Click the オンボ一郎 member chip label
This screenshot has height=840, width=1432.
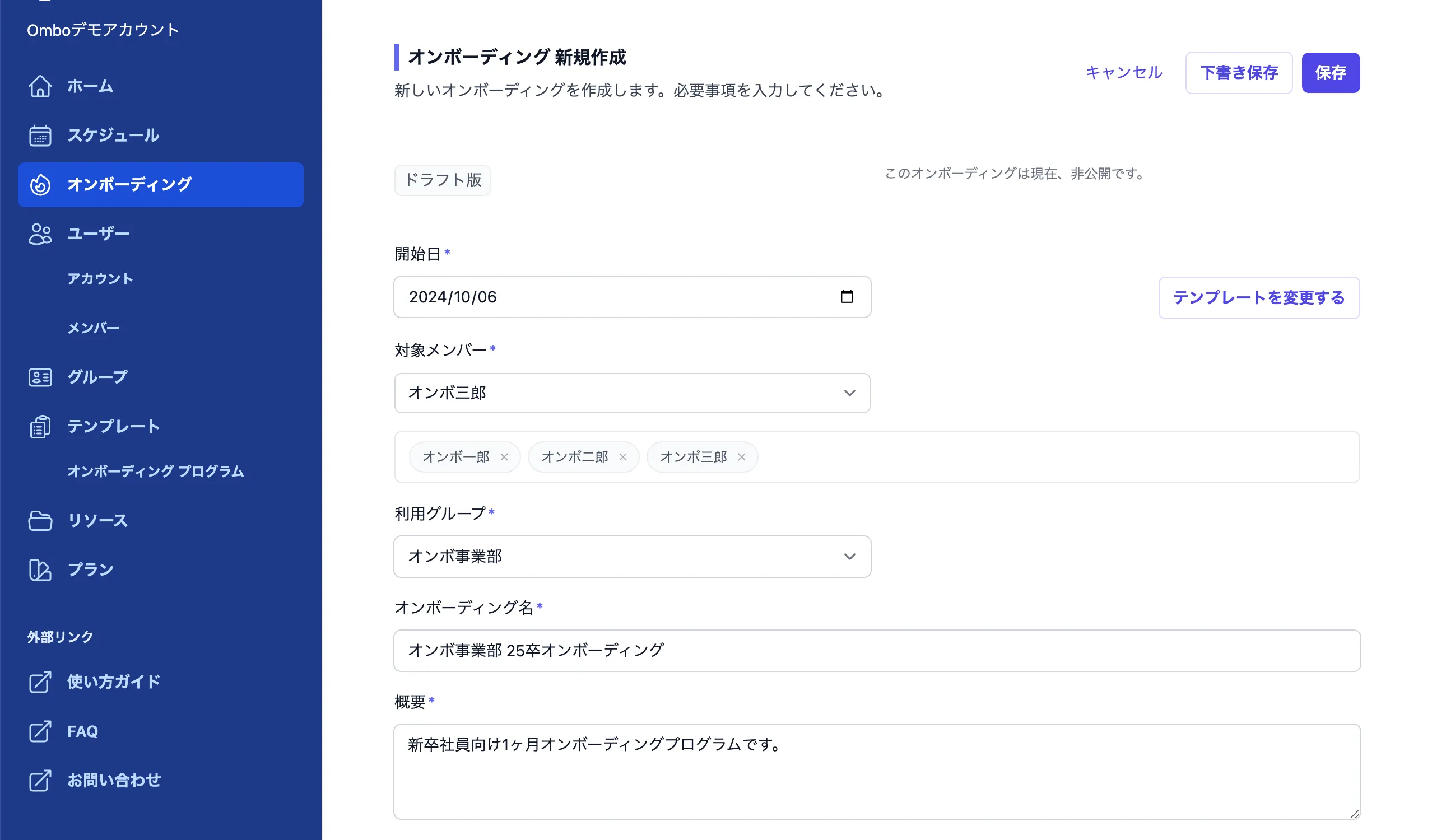pos(455,457)
